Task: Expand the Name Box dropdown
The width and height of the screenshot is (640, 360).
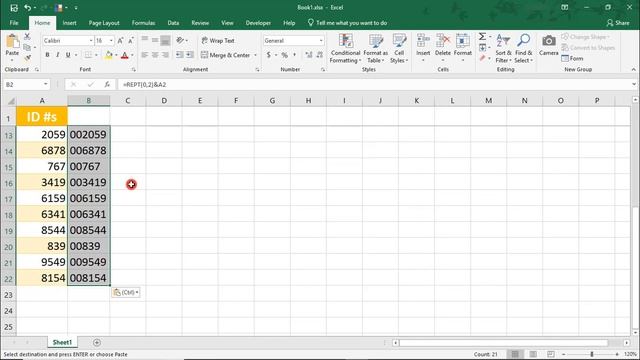Action: point(45,84)
